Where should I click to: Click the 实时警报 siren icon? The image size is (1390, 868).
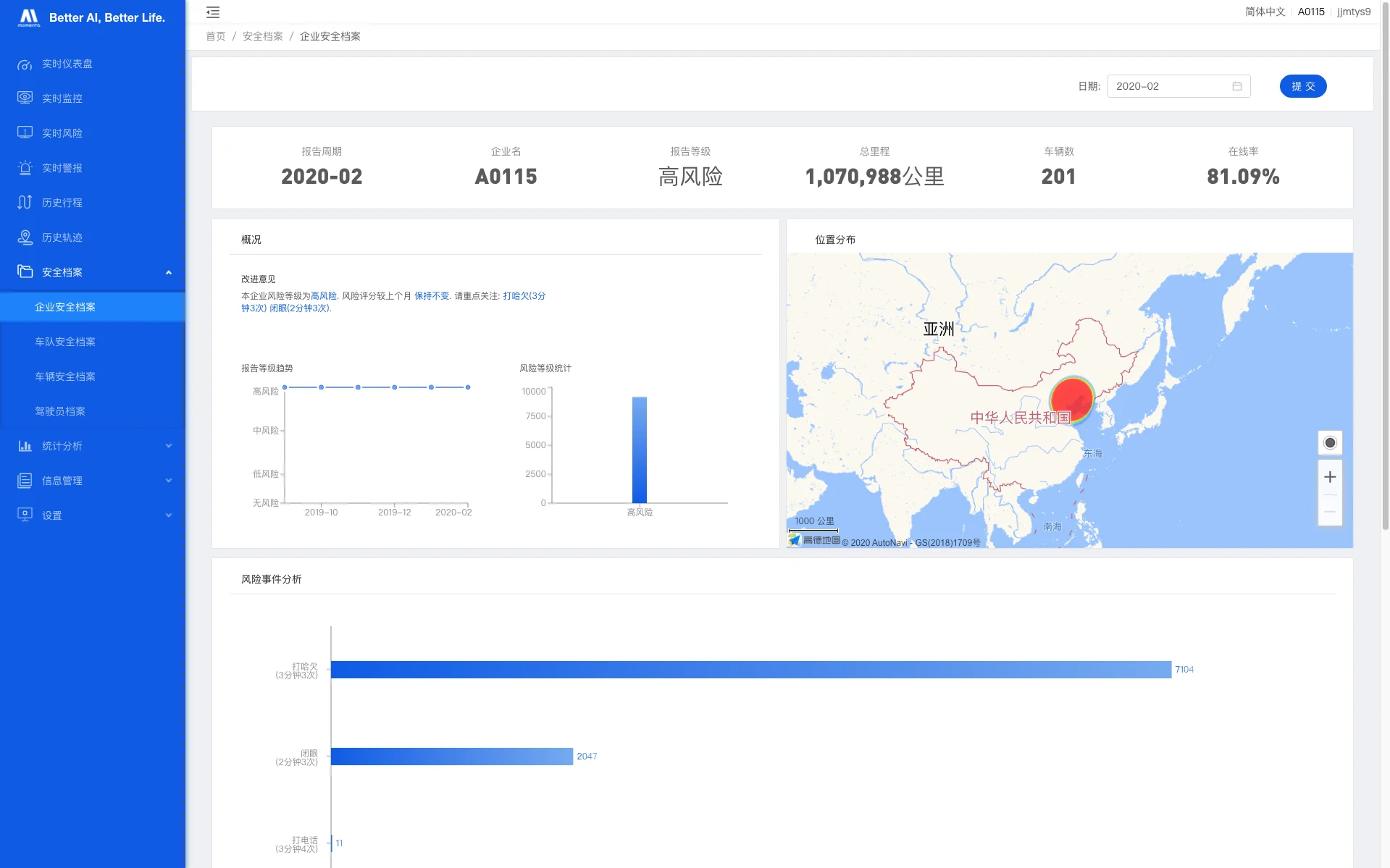(x=25, y=167)
